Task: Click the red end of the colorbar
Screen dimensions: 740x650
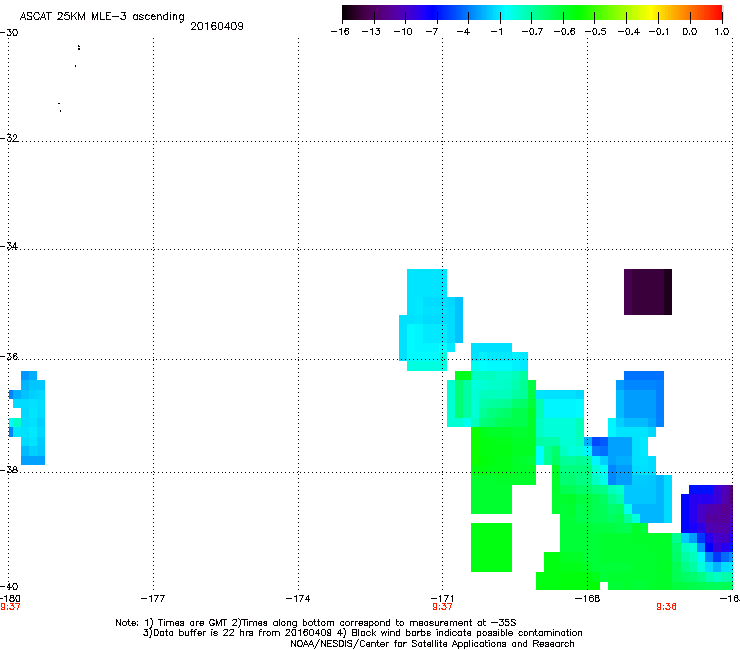Action: coord(716,13)
